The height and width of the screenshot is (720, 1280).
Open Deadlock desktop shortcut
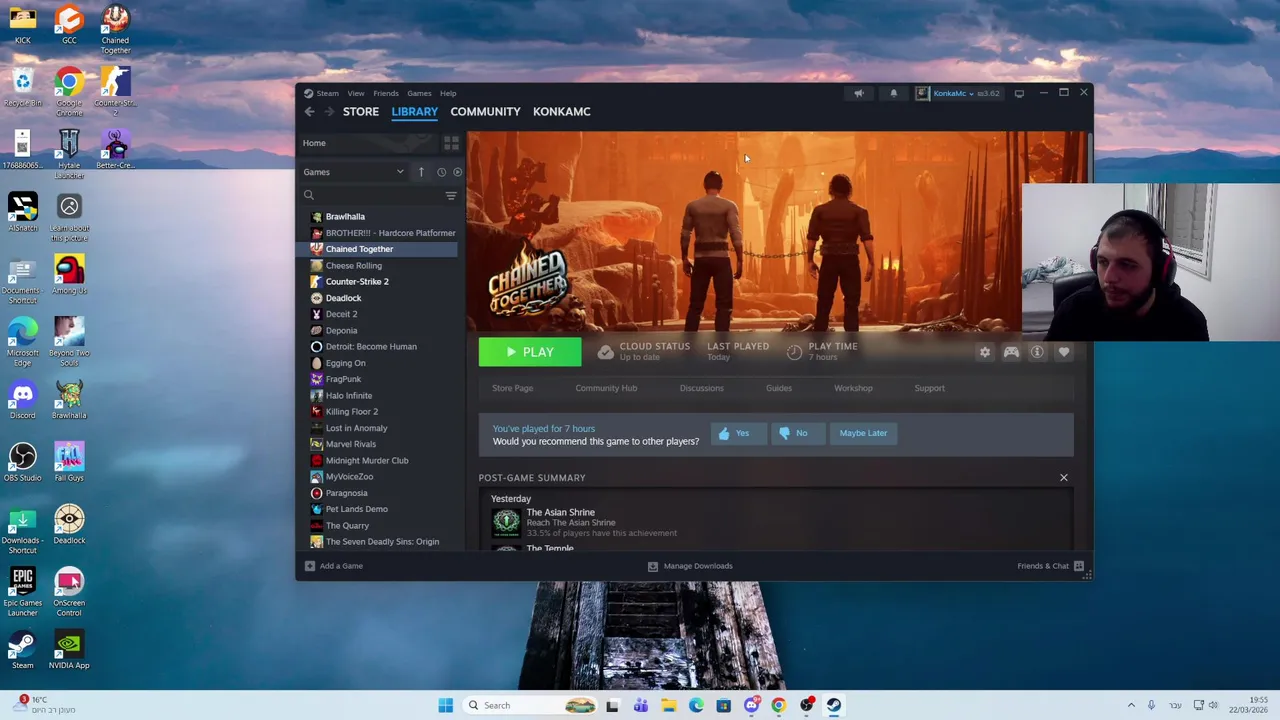[x=69, y=524]
